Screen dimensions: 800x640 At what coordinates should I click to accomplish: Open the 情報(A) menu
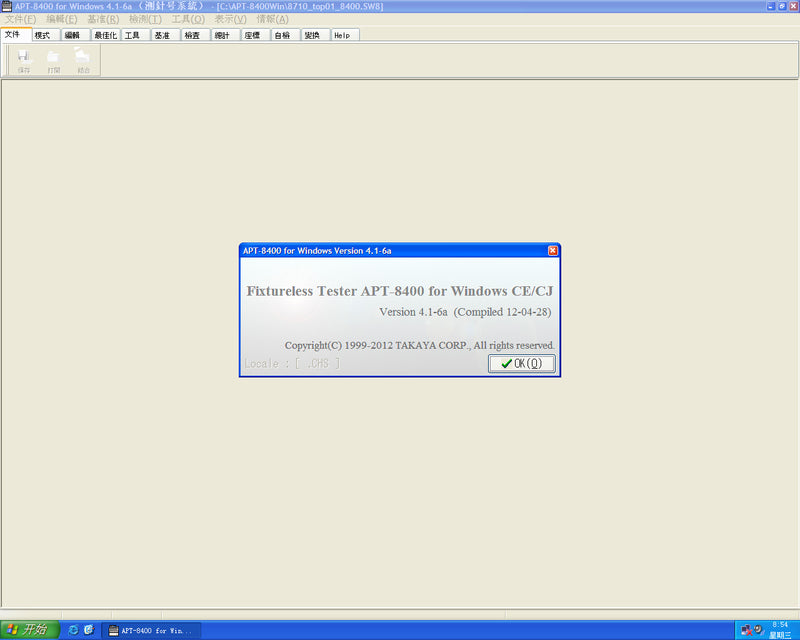272,19
